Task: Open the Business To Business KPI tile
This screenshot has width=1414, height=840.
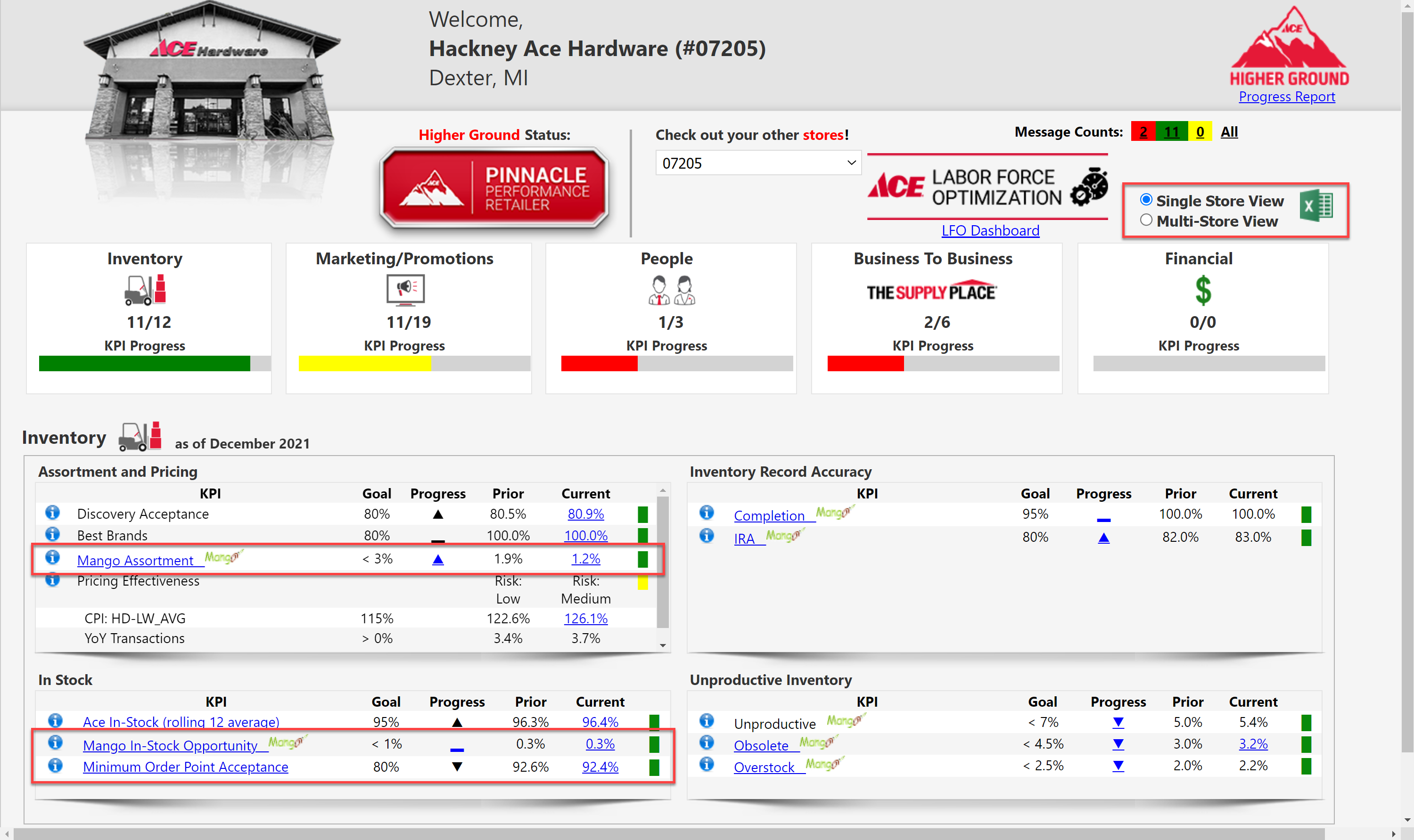Action: point(937,318)
